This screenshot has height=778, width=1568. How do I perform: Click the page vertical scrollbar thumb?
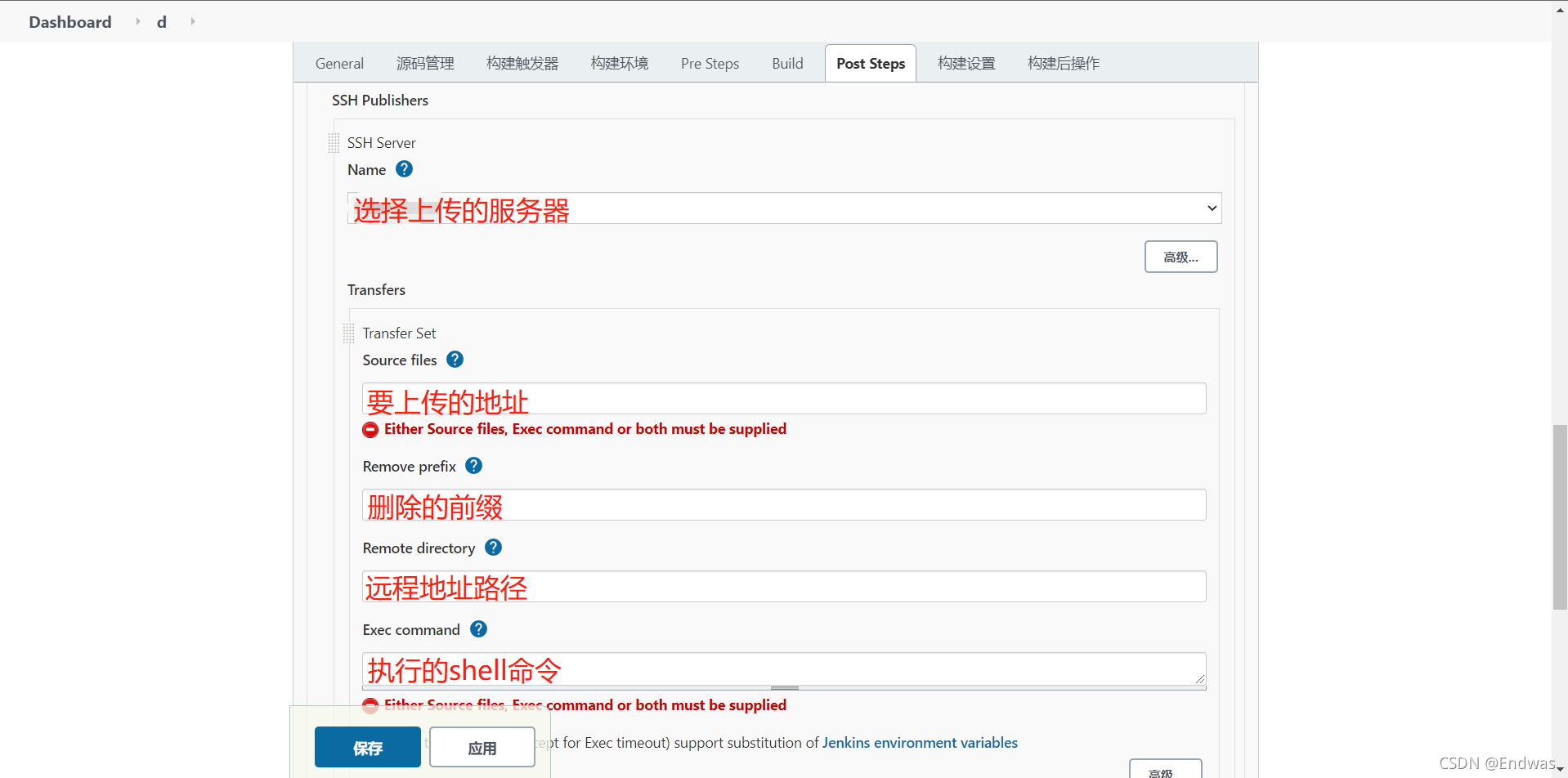(x=1560, y=517)
